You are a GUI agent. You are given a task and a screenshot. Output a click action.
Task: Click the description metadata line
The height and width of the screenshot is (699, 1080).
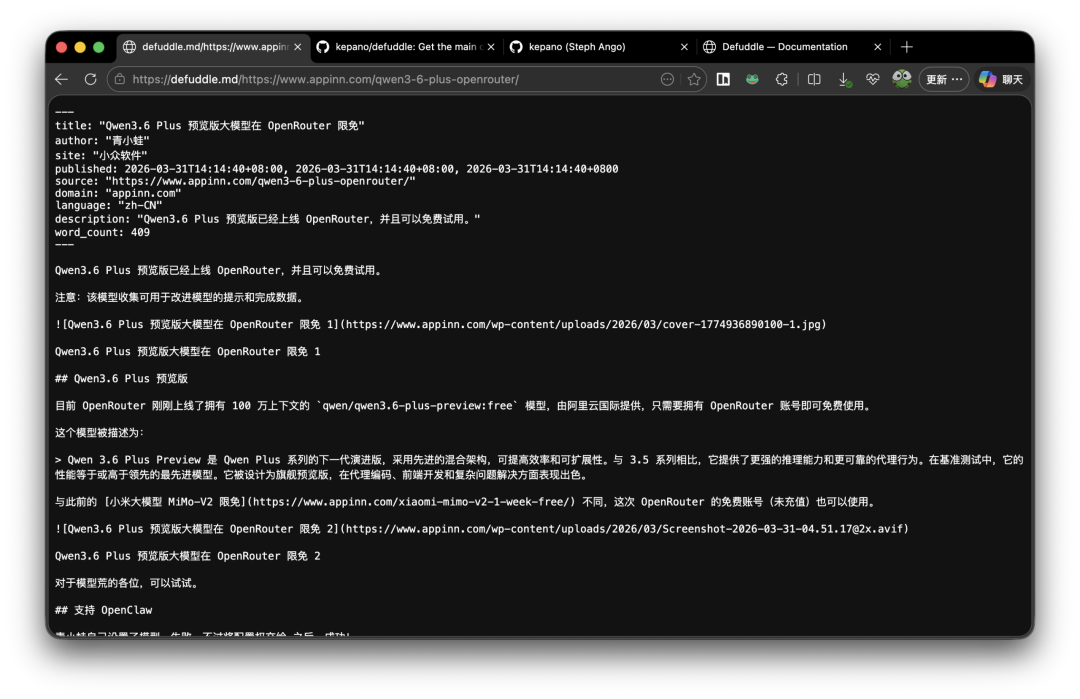267,219
